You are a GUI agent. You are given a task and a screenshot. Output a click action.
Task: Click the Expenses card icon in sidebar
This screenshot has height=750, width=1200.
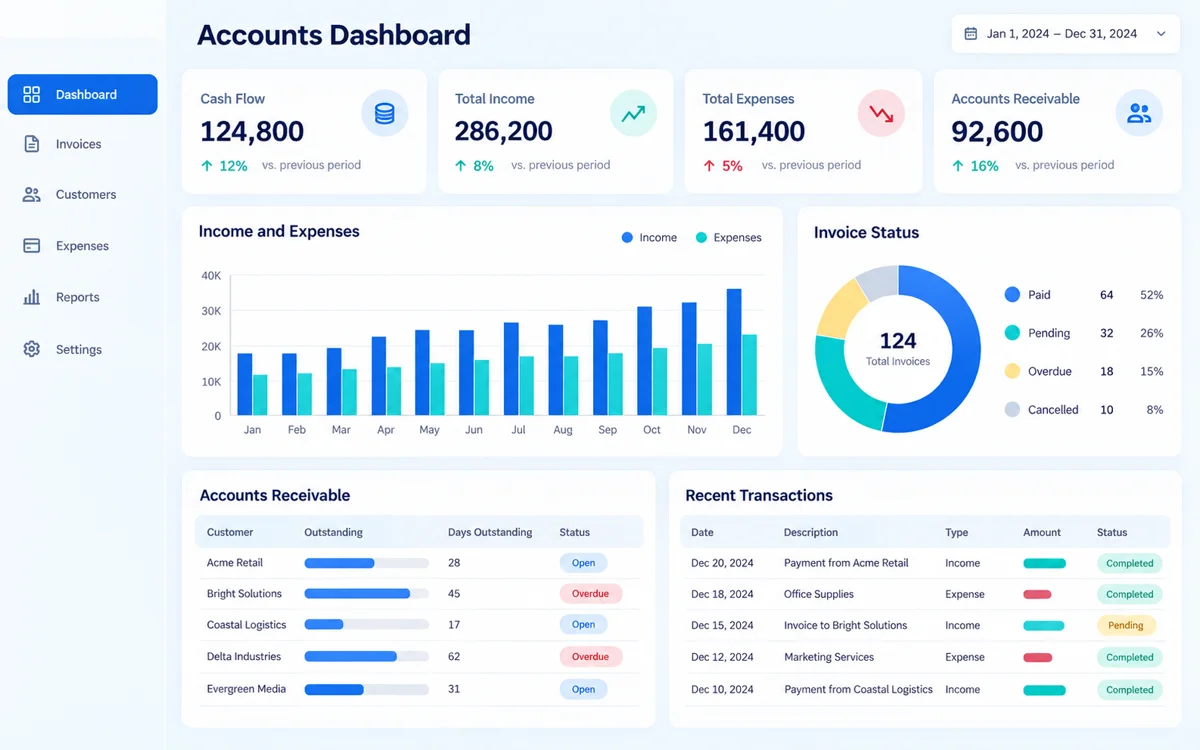(x=31, y=245)
